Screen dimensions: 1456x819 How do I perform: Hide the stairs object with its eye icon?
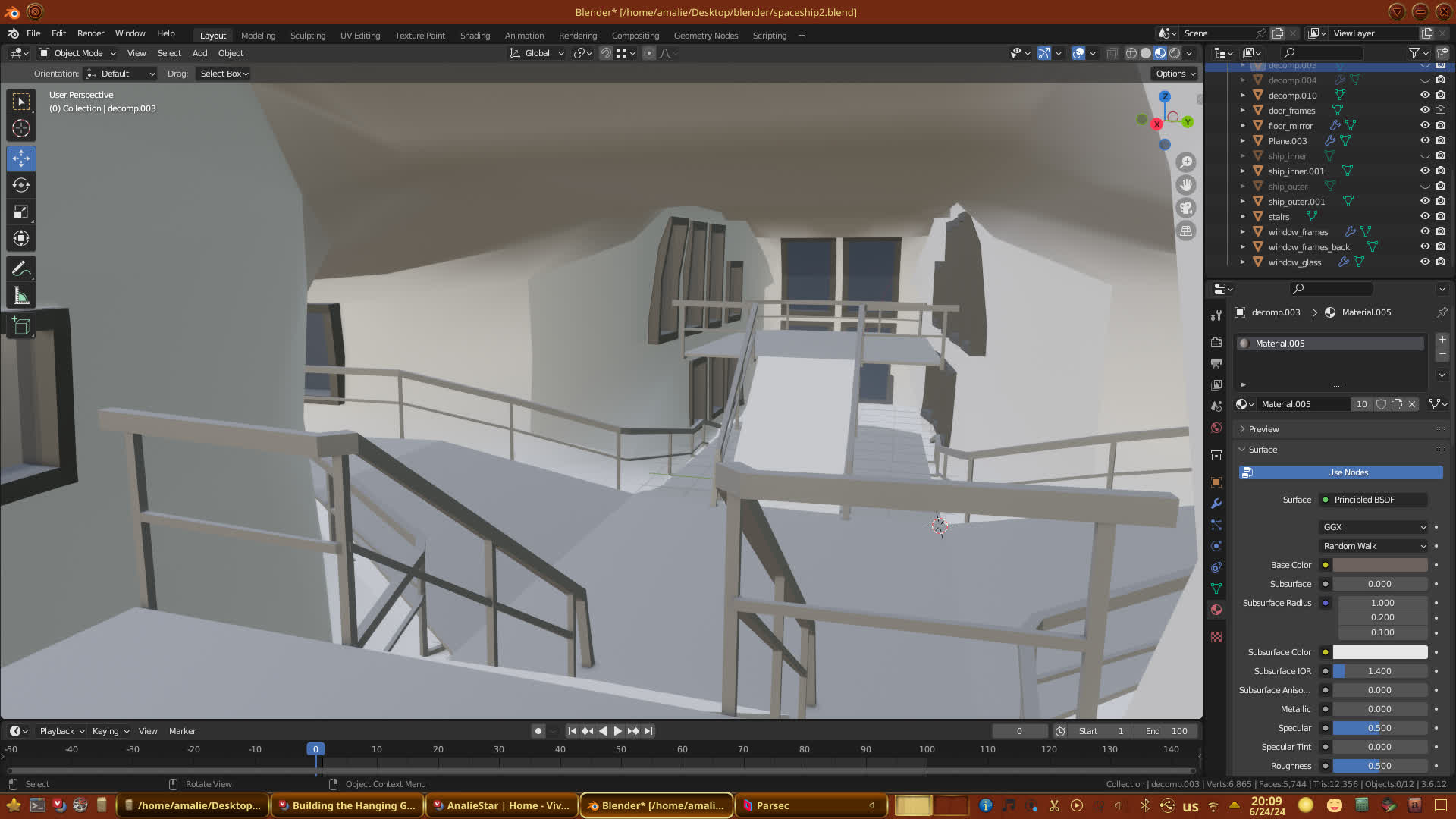coord(1425,217)
